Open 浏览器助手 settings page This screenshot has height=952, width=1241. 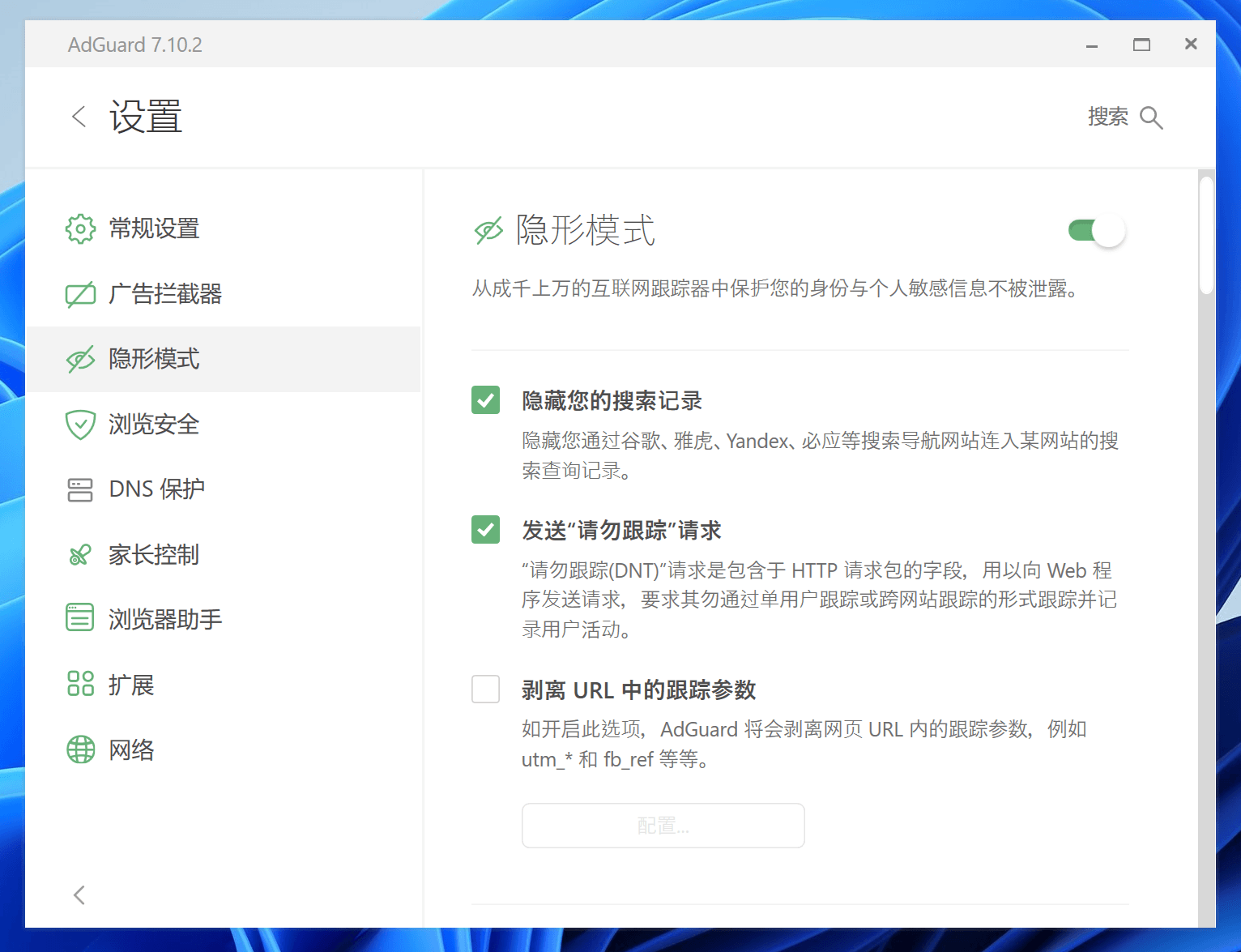click(x=165, y=618)
